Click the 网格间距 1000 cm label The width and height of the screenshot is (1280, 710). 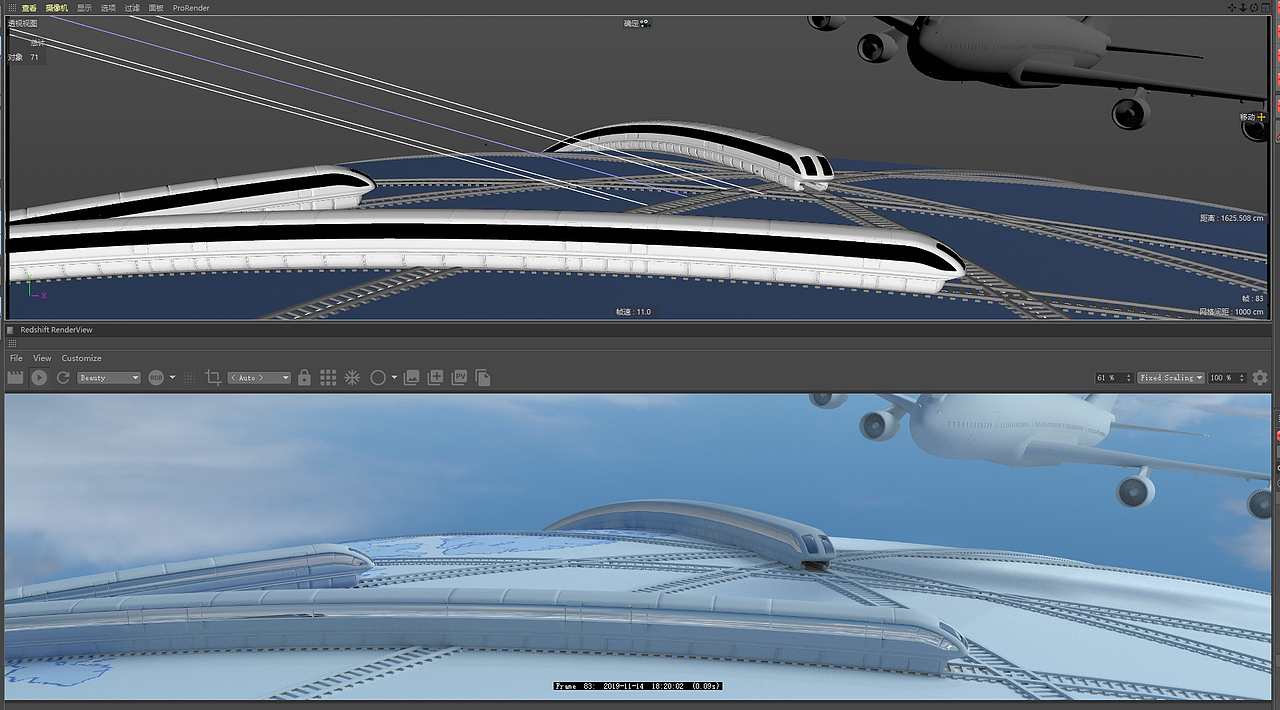(1232, 312)
